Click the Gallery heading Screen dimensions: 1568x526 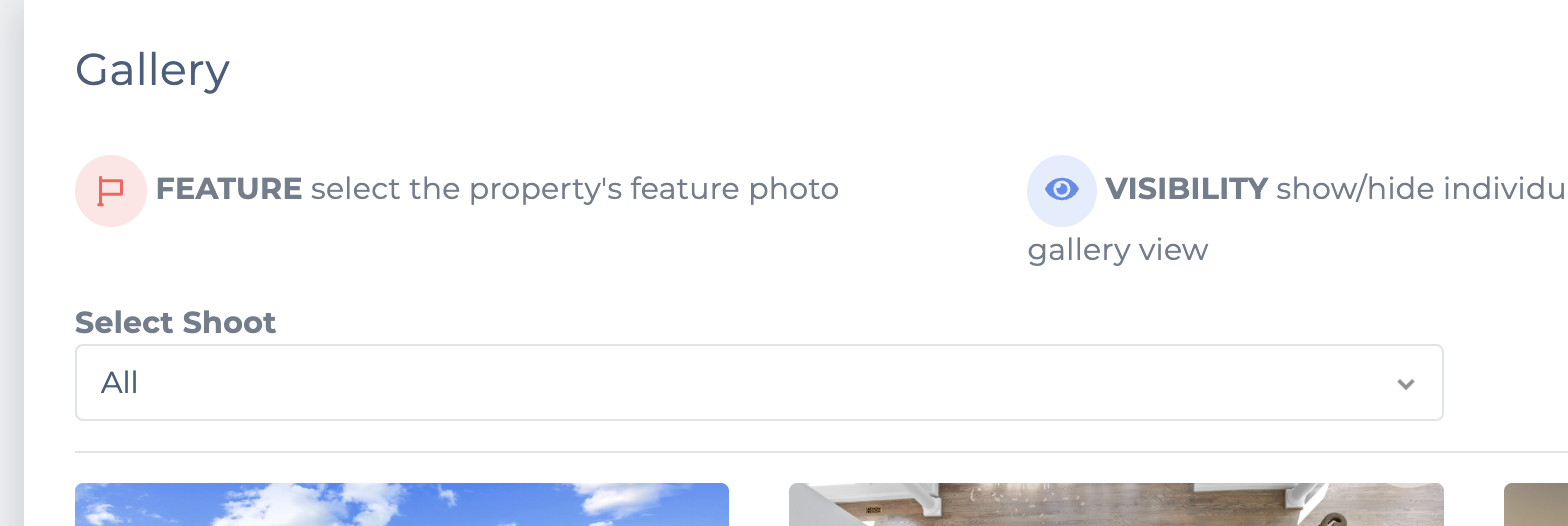[152, 70]
